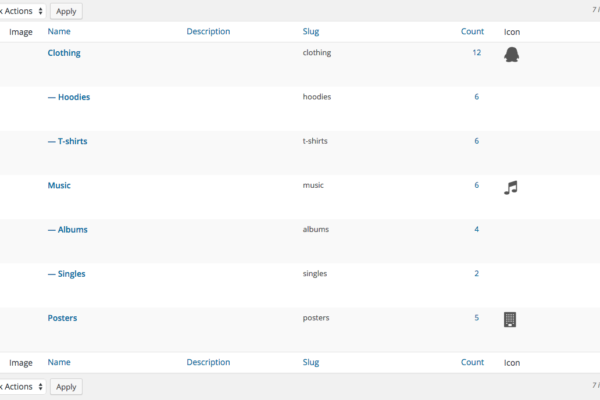Image resolution: width=600 pixels, height=400 pixels.
Task: Click T-shirts row count 6
Action: [x=476, y=141]
